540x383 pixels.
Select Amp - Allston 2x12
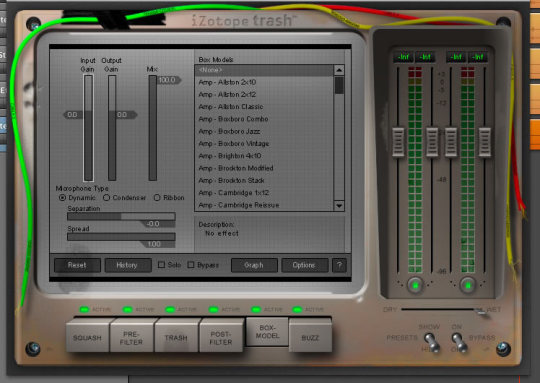(264, 94)
